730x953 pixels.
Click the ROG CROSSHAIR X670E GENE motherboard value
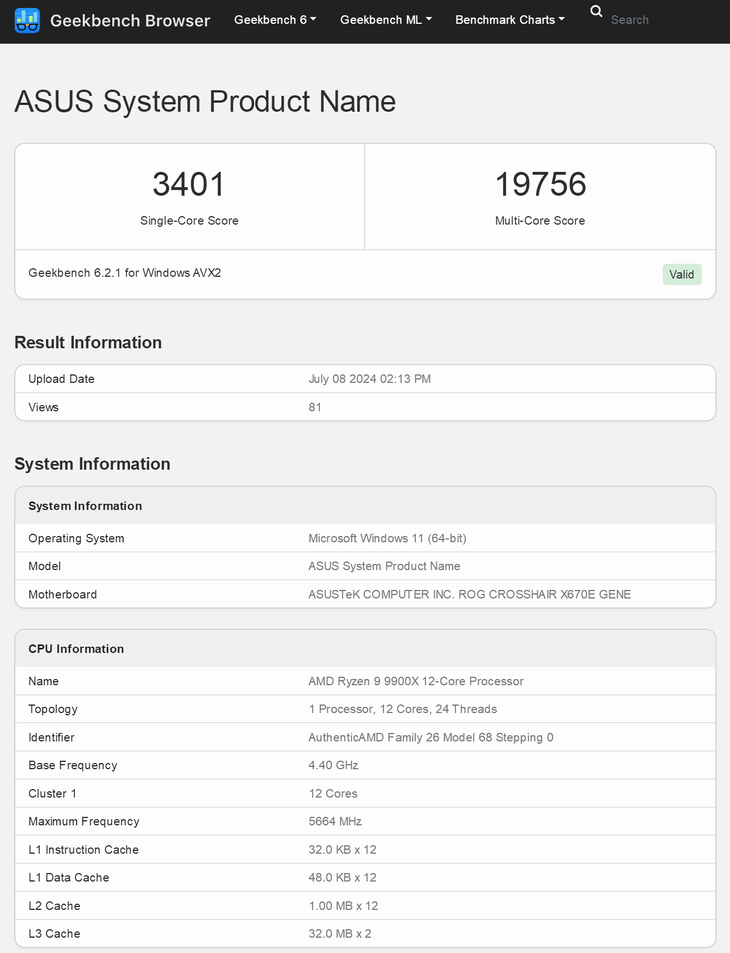click(469, 594)
